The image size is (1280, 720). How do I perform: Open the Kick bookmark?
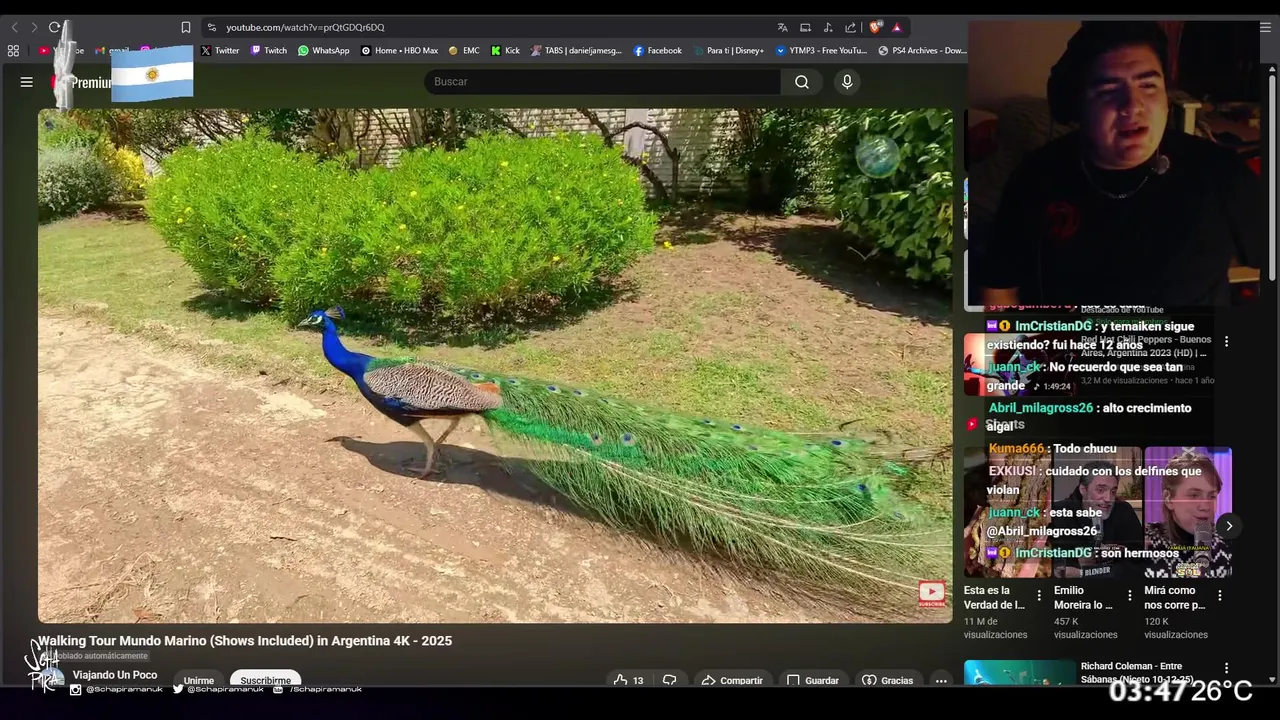click(x=505, y=50)
